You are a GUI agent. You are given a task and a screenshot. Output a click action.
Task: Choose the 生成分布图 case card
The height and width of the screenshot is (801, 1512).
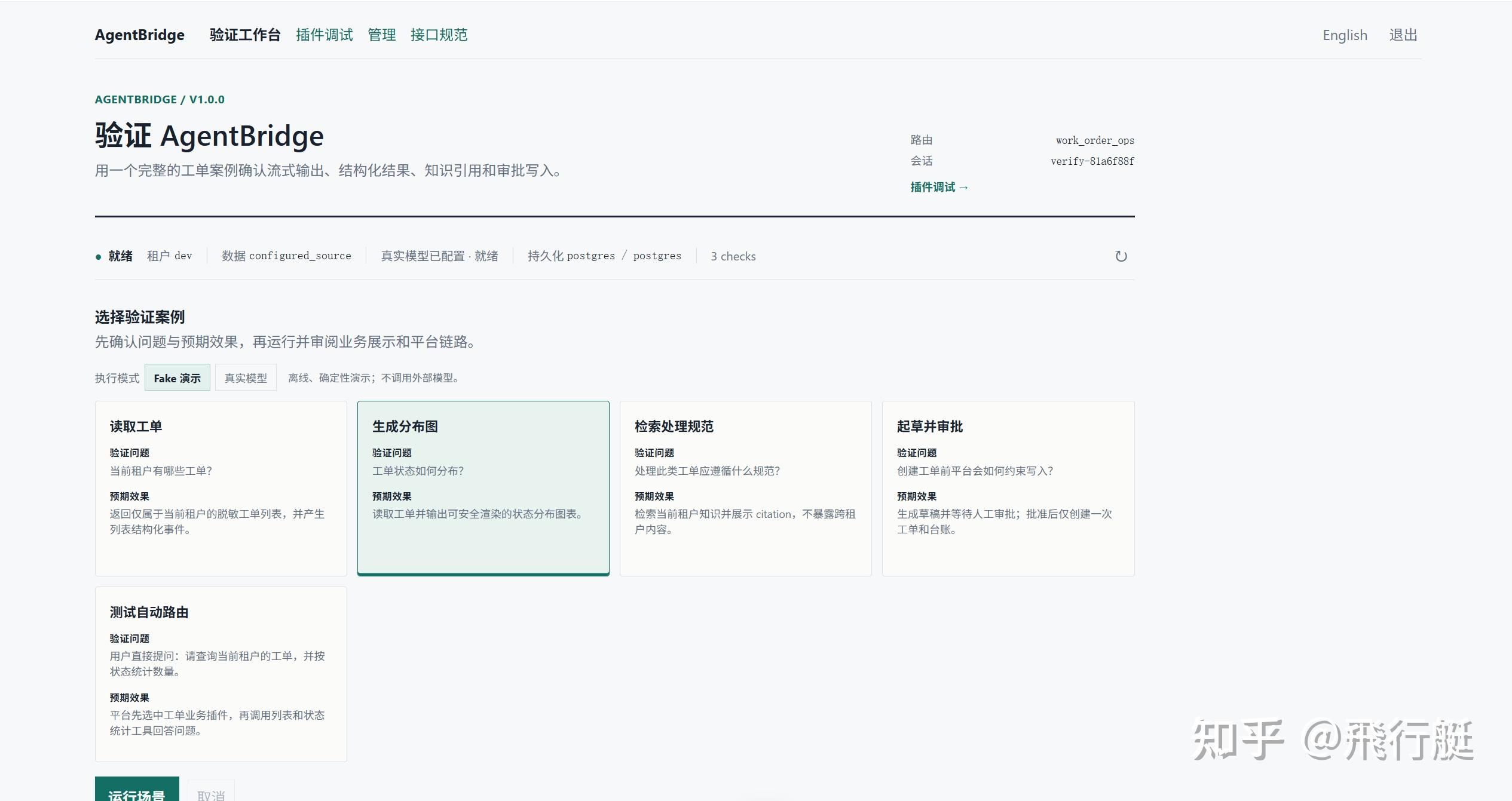pyautogui.click(x=483, y=489)
